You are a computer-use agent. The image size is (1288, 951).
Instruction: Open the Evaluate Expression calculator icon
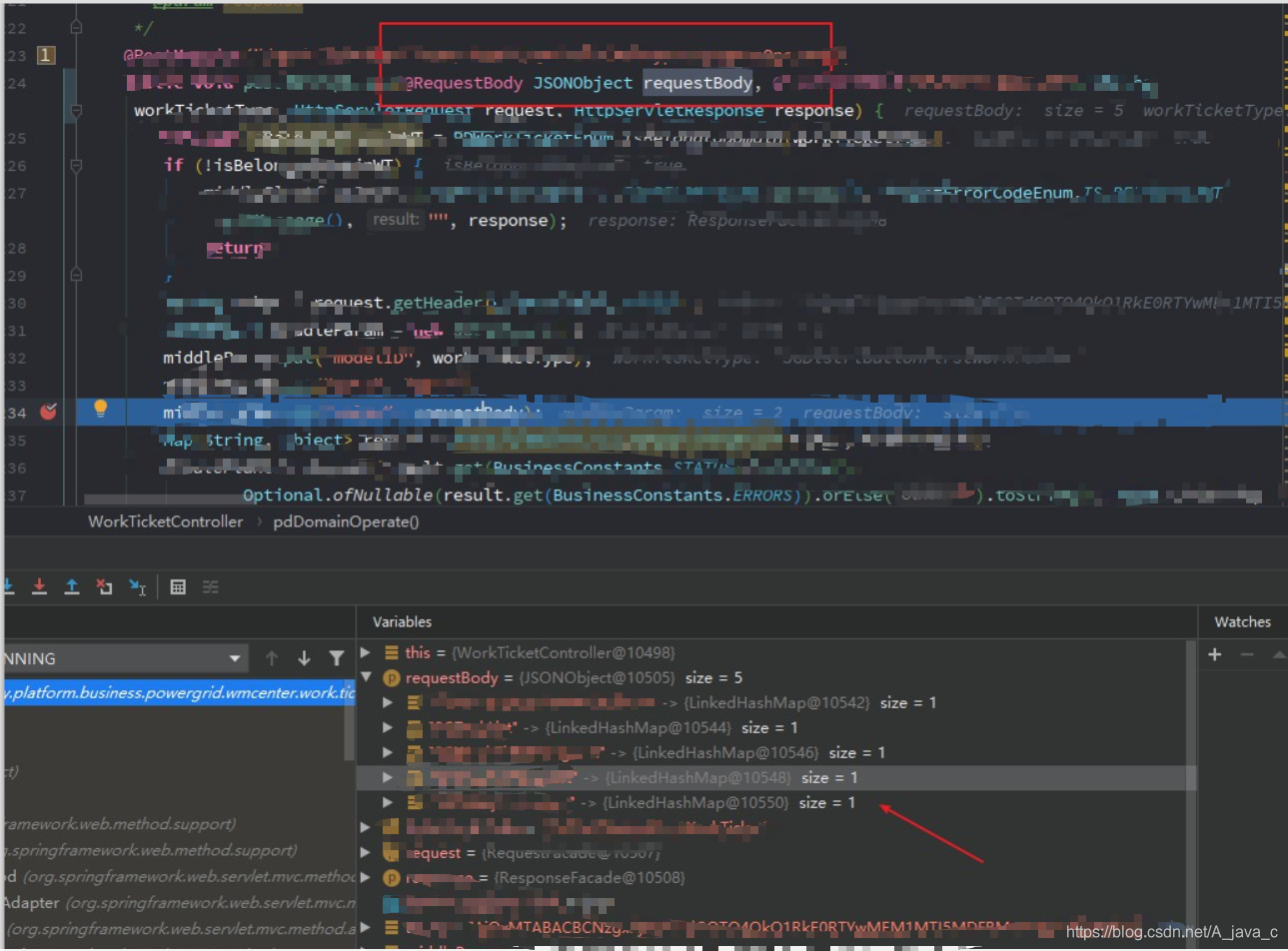[x=178, y=586]
